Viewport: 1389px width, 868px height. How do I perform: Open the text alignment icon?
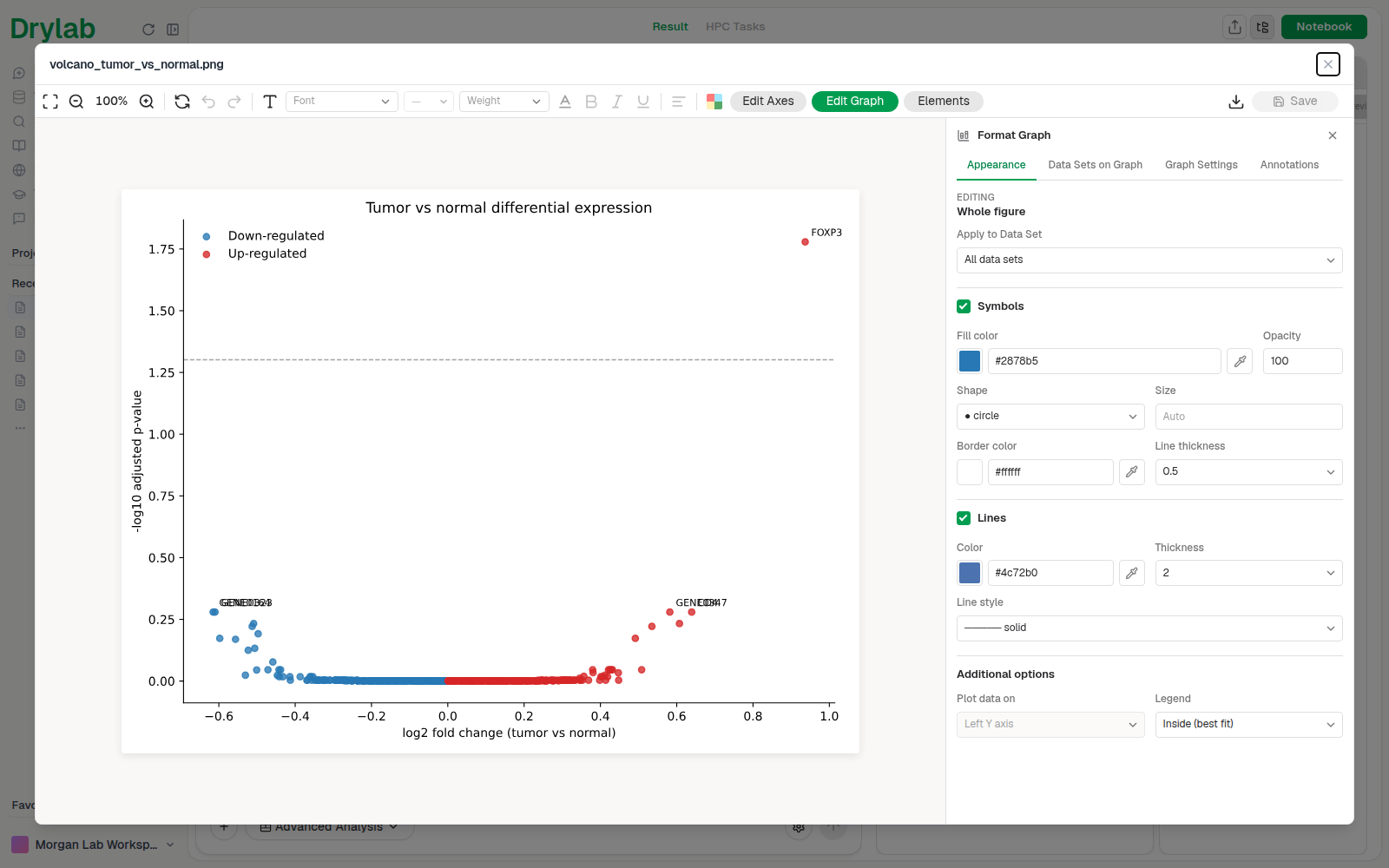pos(679,102)
